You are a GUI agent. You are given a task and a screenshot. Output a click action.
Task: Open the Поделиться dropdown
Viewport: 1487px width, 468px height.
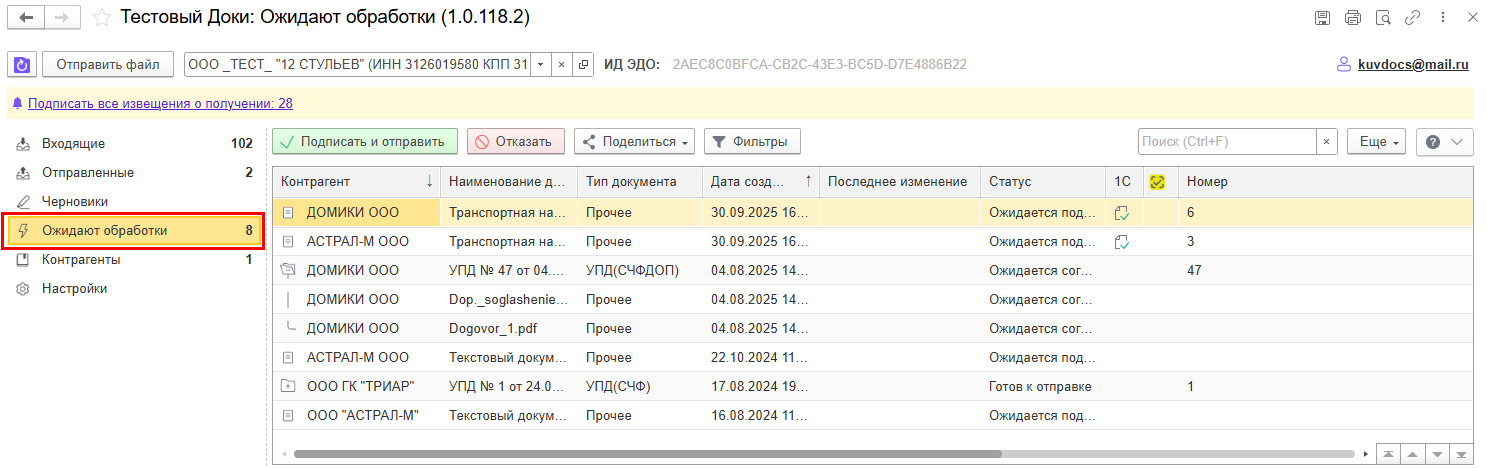(634, 142)
